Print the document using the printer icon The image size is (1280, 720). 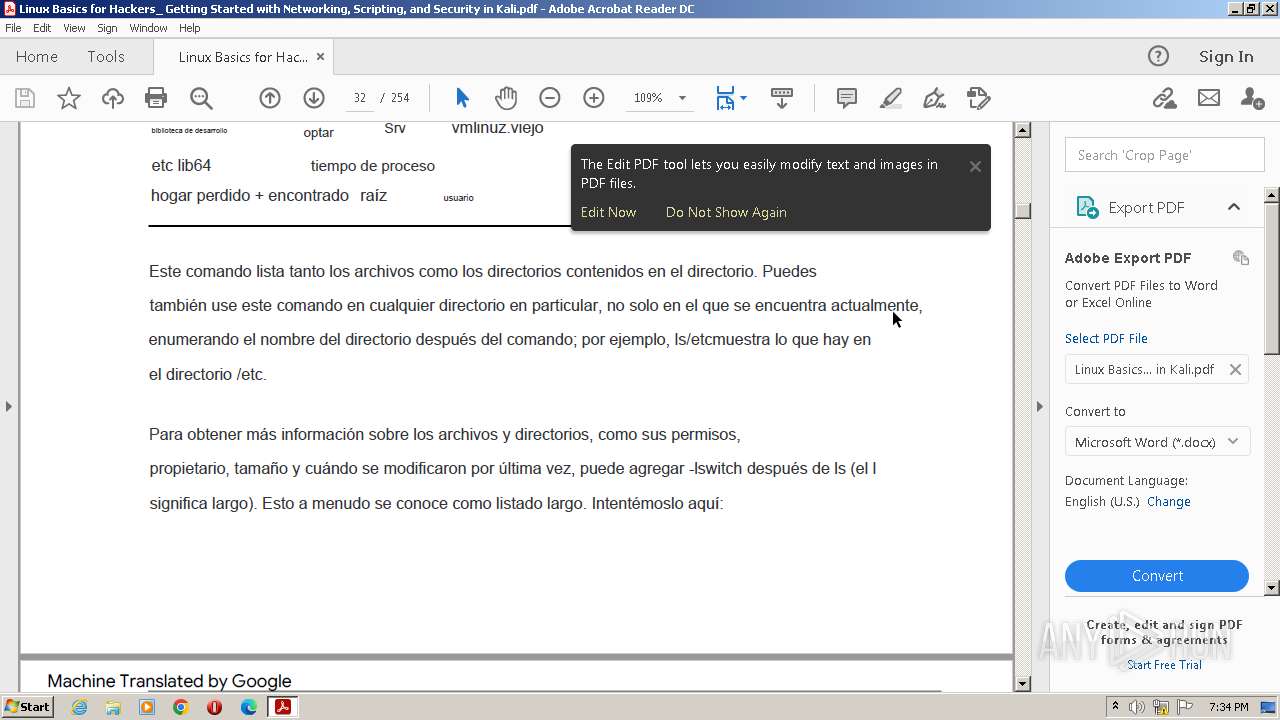(156, 98)
